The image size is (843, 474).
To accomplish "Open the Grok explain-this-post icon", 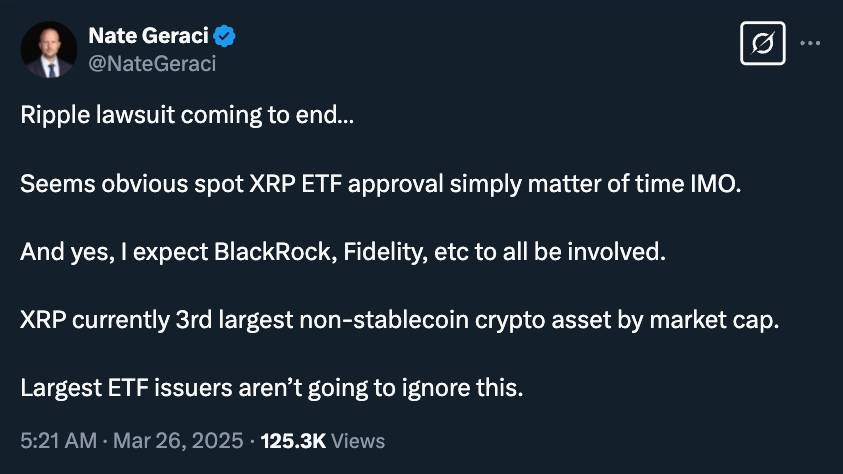I will (762, 44).
